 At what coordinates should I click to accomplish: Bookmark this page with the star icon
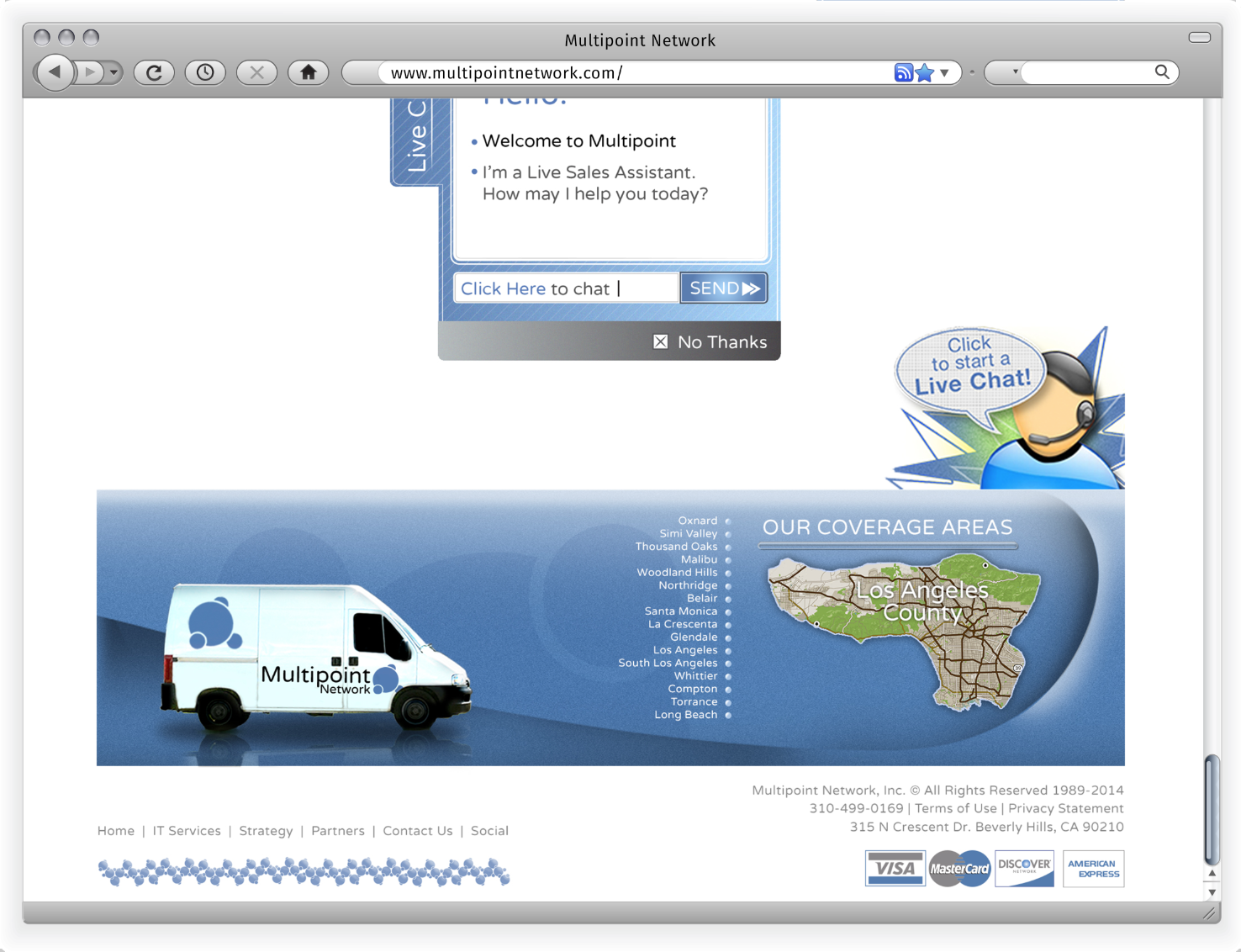coord(925,72)
